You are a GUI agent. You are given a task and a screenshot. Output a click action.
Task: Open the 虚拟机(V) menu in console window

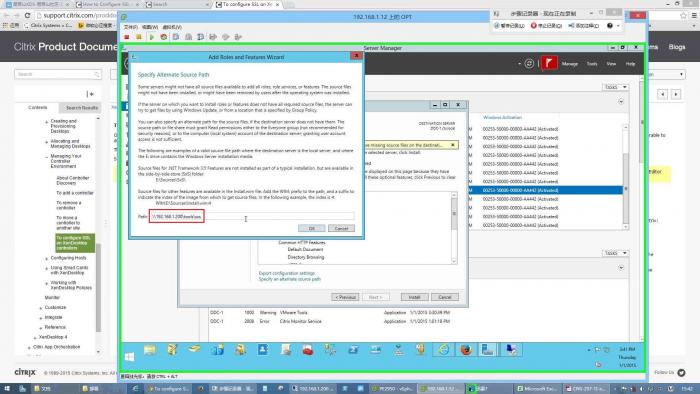(x=172, y=27)
